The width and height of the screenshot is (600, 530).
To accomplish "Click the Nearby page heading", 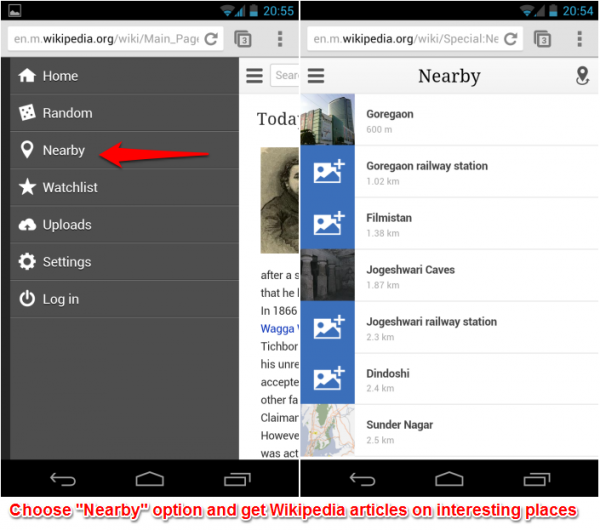I will 449,76.
